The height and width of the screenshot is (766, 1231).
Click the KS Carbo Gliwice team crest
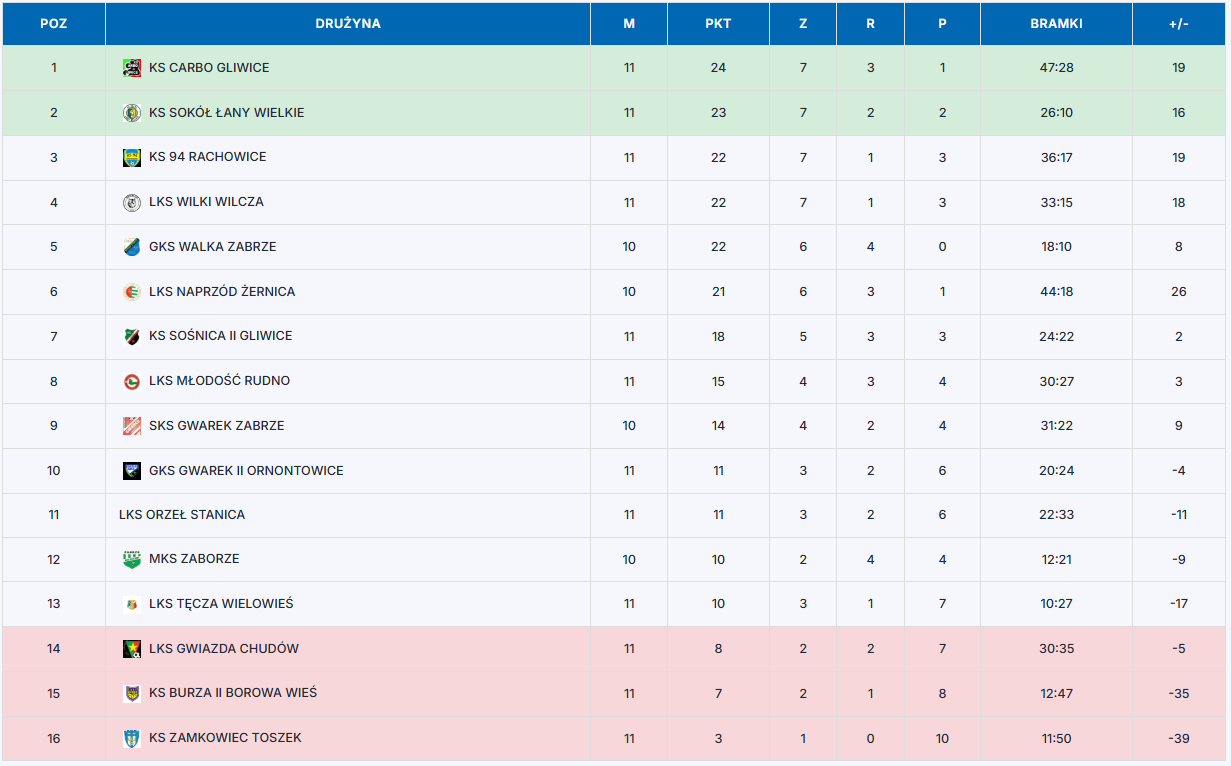pos(131,68)
